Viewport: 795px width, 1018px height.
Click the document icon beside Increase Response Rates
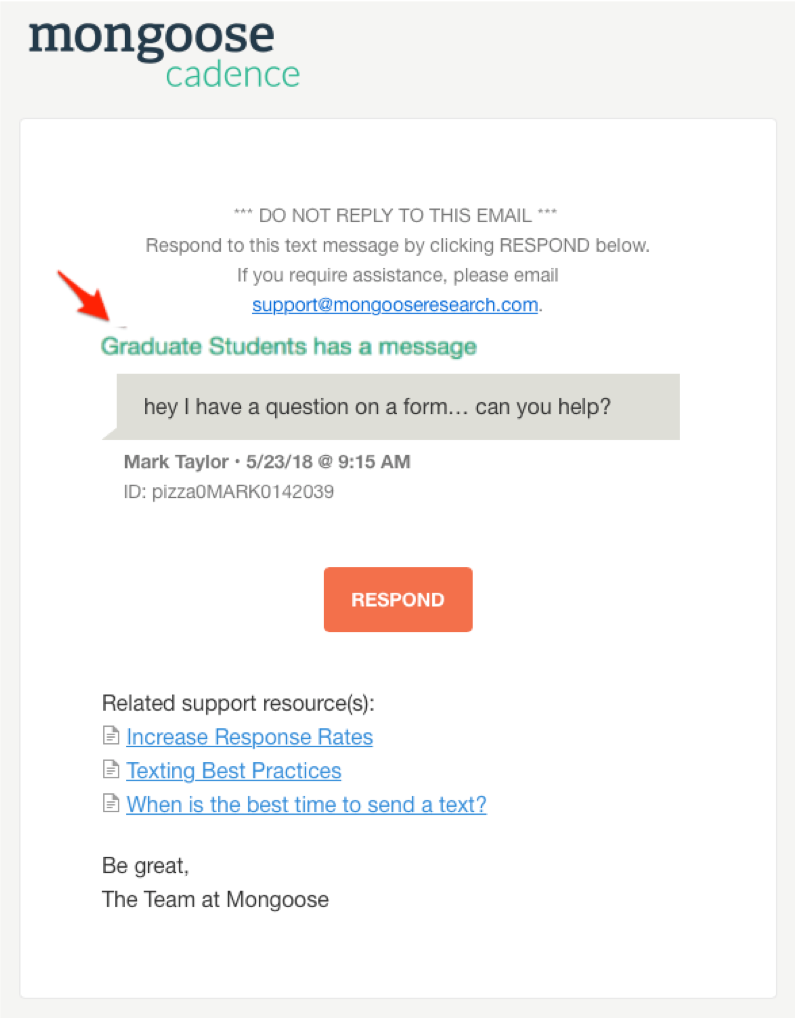pyautogui.click(x=111, y=737)
